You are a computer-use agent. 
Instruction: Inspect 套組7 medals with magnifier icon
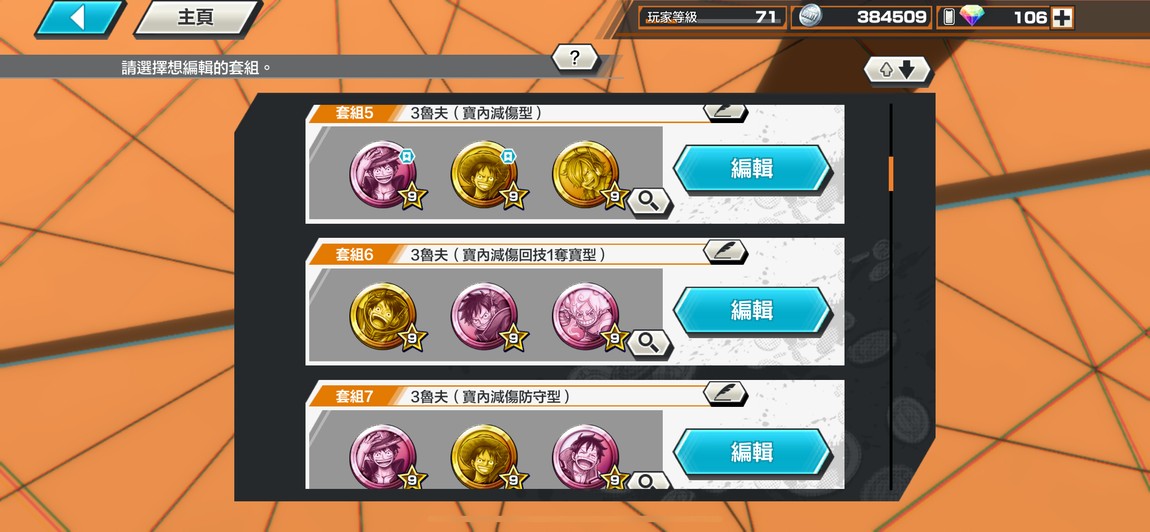click(649, 481)
